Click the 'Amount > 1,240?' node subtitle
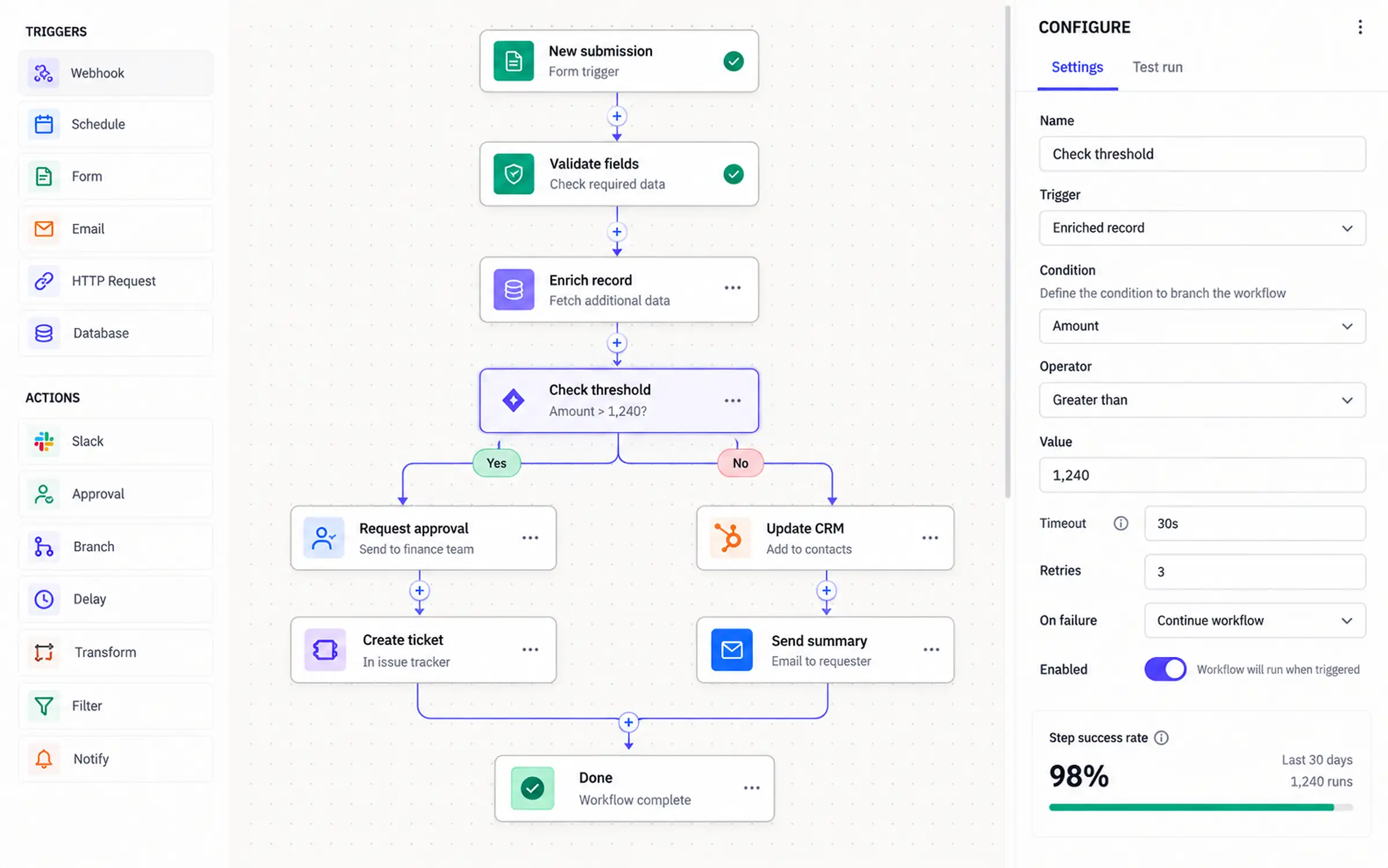This screenshot has width=1388, height=868. (x=598, y=411)
